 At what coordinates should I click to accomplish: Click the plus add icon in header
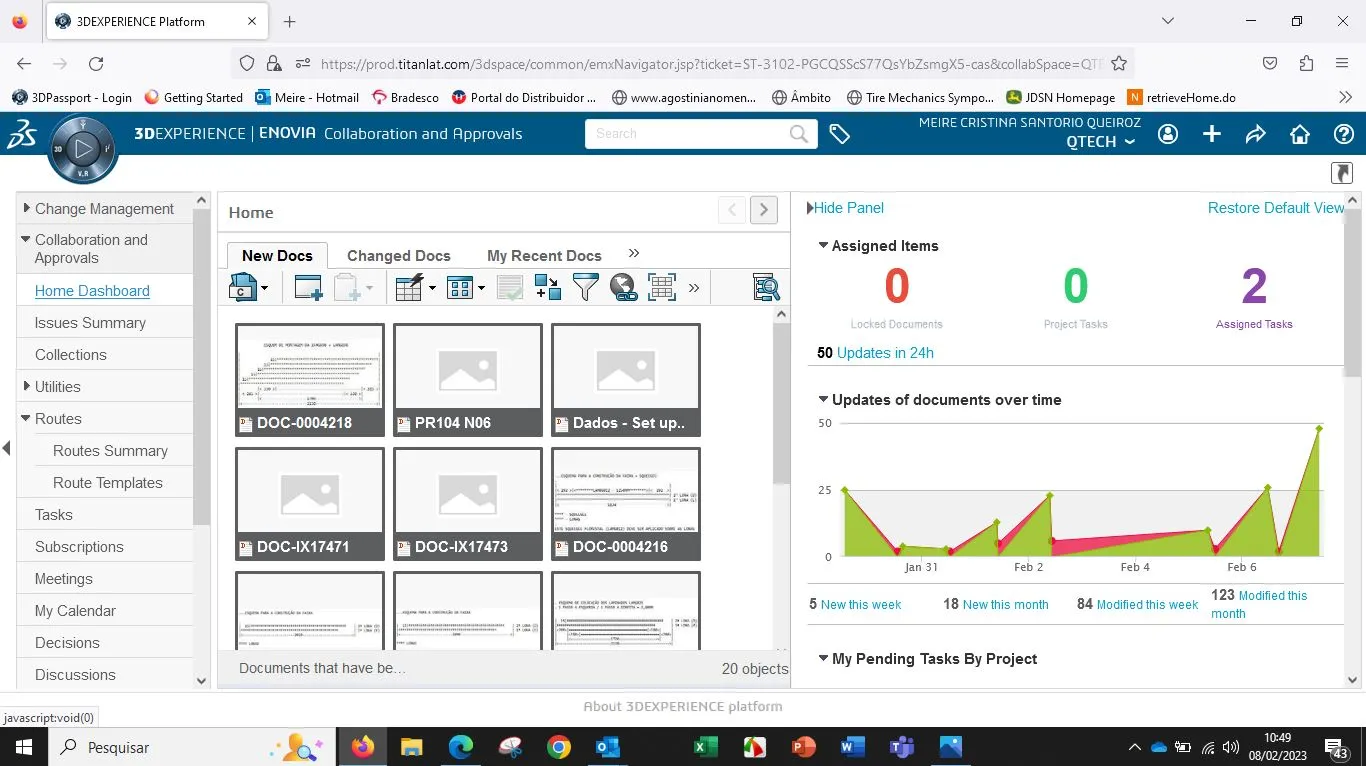1212,134
